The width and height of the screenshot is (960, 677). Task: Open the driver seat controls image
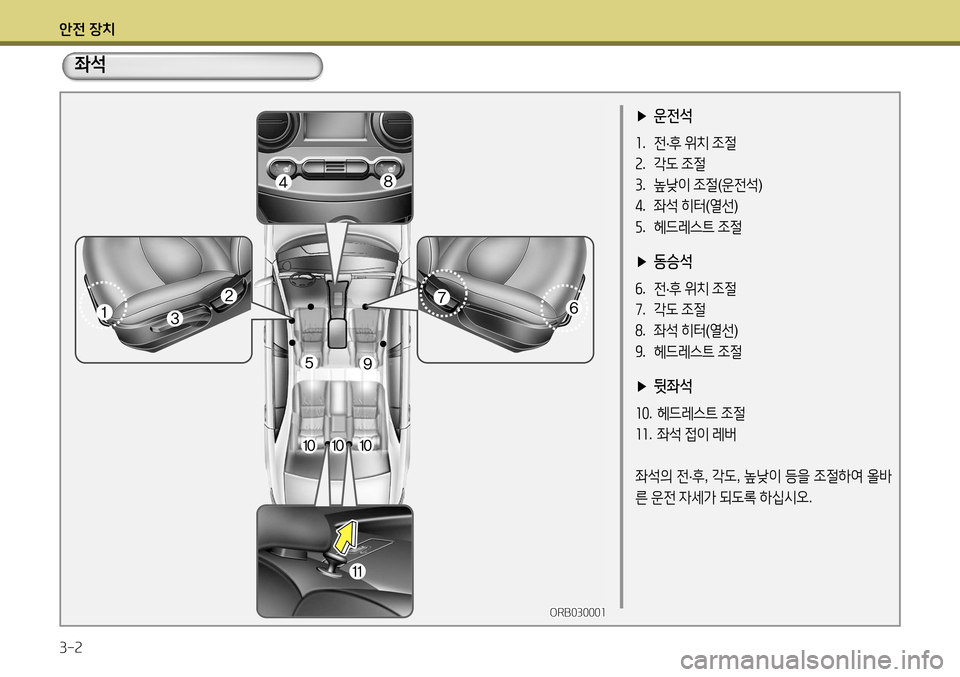click(163, 299)
